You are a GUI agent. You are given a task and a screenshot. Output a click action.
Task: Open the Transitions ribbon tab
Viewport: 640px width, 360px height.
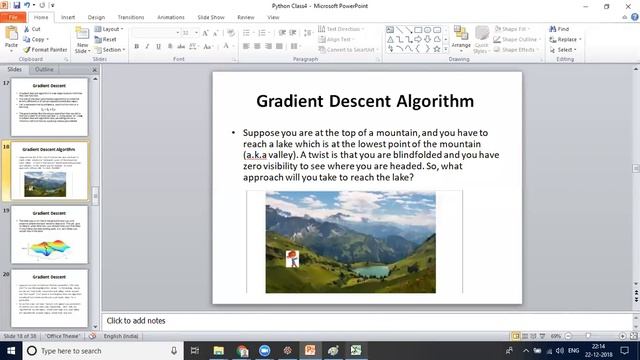[x=131, y=17]
